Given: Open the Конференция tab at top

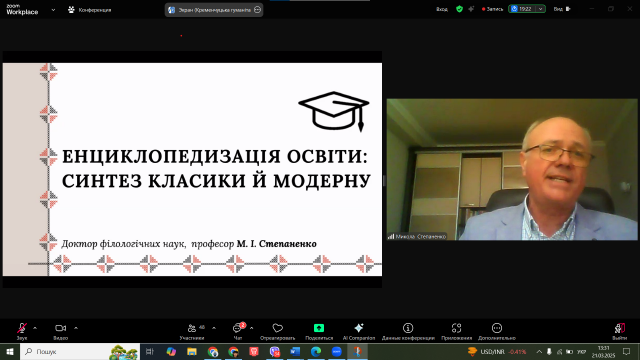Looking at the screenshot, I should click(x=89, y=10).
